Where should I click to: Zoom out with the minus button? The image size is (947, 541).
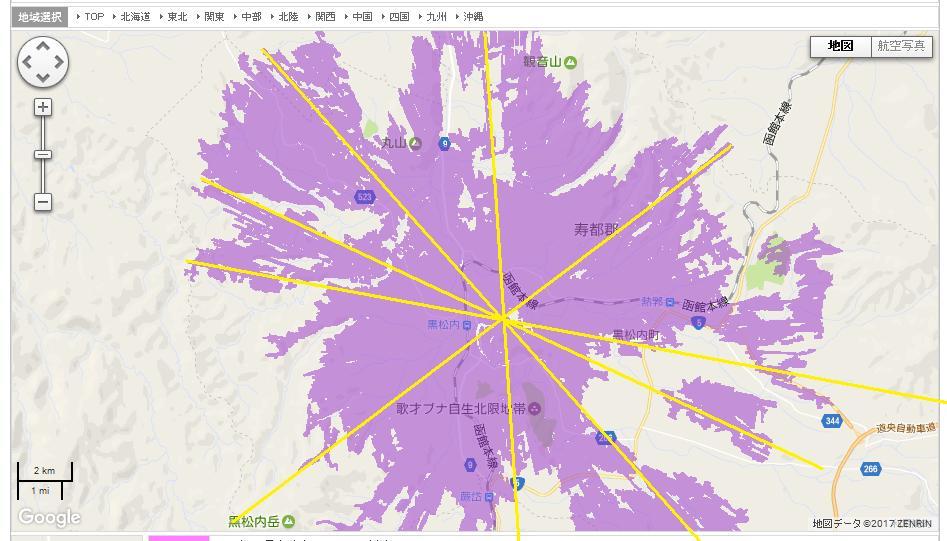(x=42, y=202)
